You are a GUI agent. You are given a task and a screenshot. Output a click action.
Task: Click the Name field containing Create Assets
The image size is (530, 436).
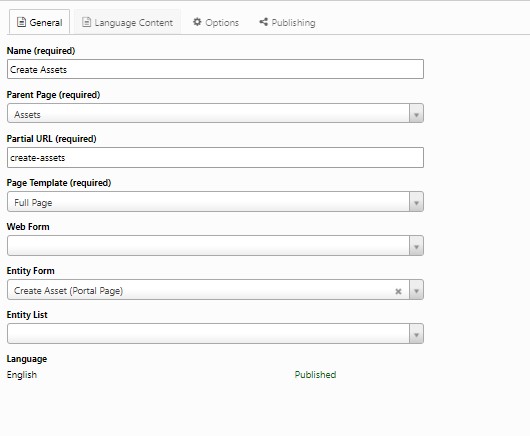[x=215, y=69]
